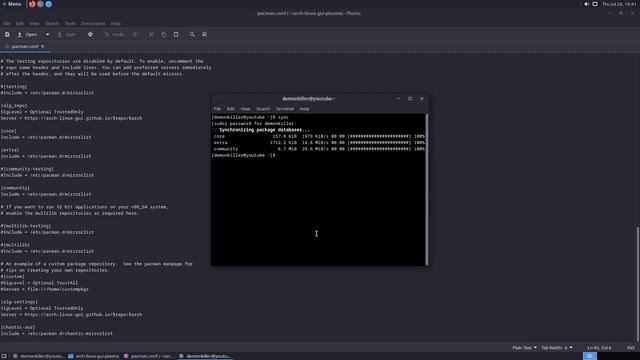Click the INS insert mode indicator
Image resolution: width=640 pixels, height=360 pixels.
tap(631, 348)
